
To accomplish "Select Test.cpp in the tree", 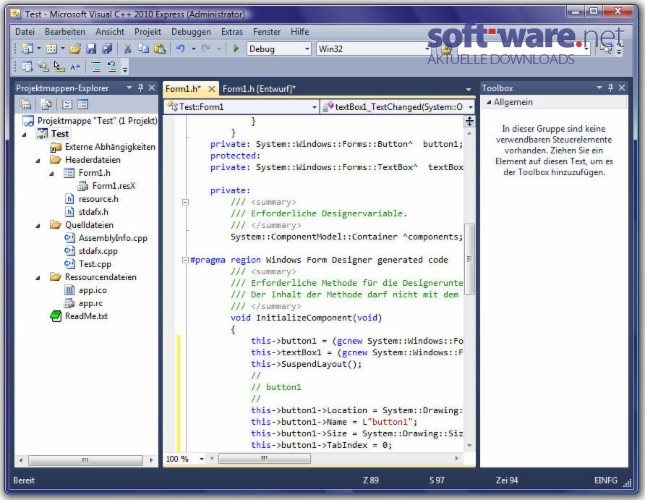I will click(x=95, y=264).
